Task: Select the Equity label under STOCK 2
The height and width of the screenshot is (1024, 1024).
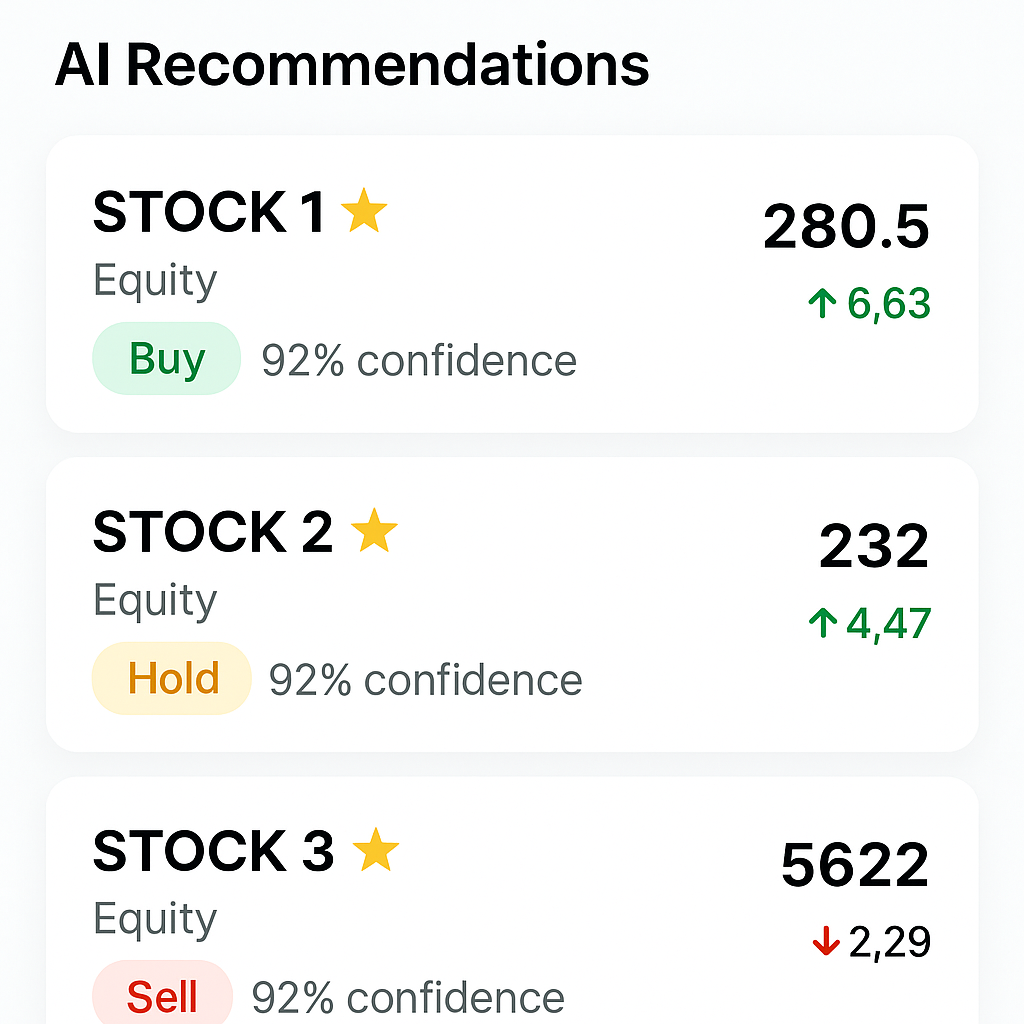Action: 155,598
